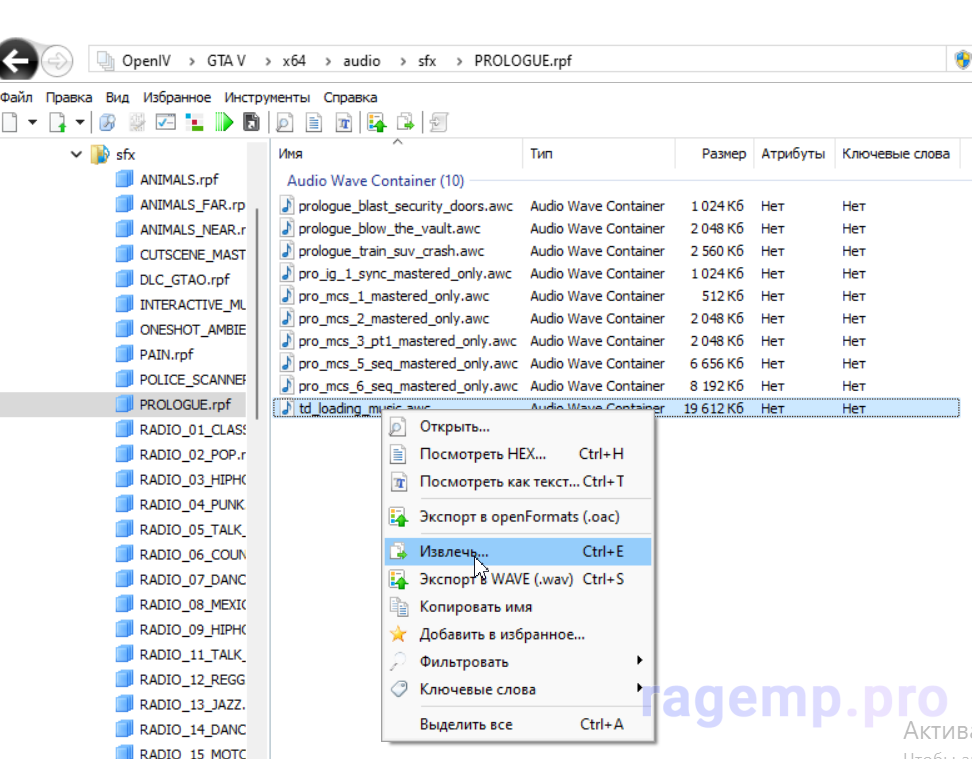Viewport: 972px width, 759px height.
Task: Click the export to openFormats toolbar icon
Action: click(x=376, y=122)
